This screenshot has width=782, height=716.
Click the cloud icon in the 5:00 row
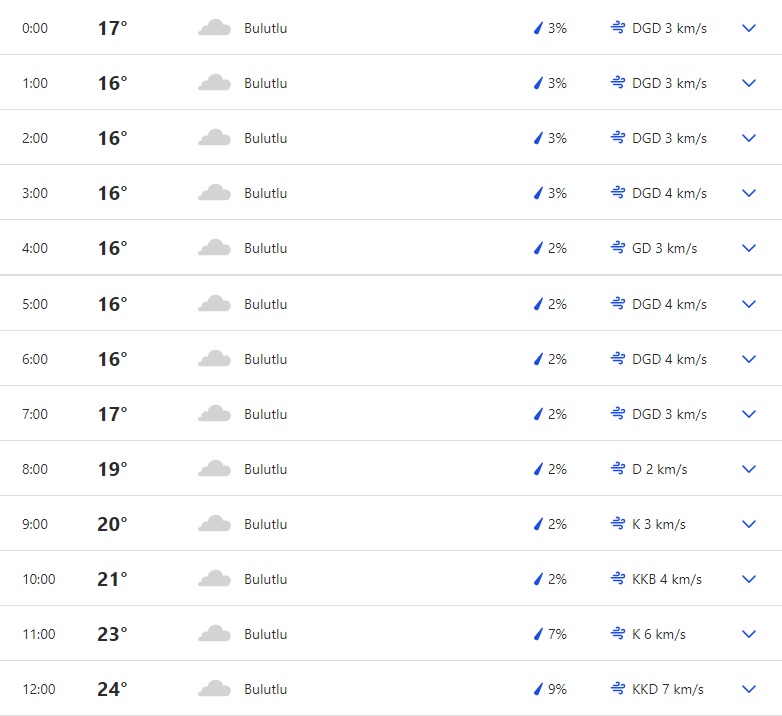click(214, 304)
